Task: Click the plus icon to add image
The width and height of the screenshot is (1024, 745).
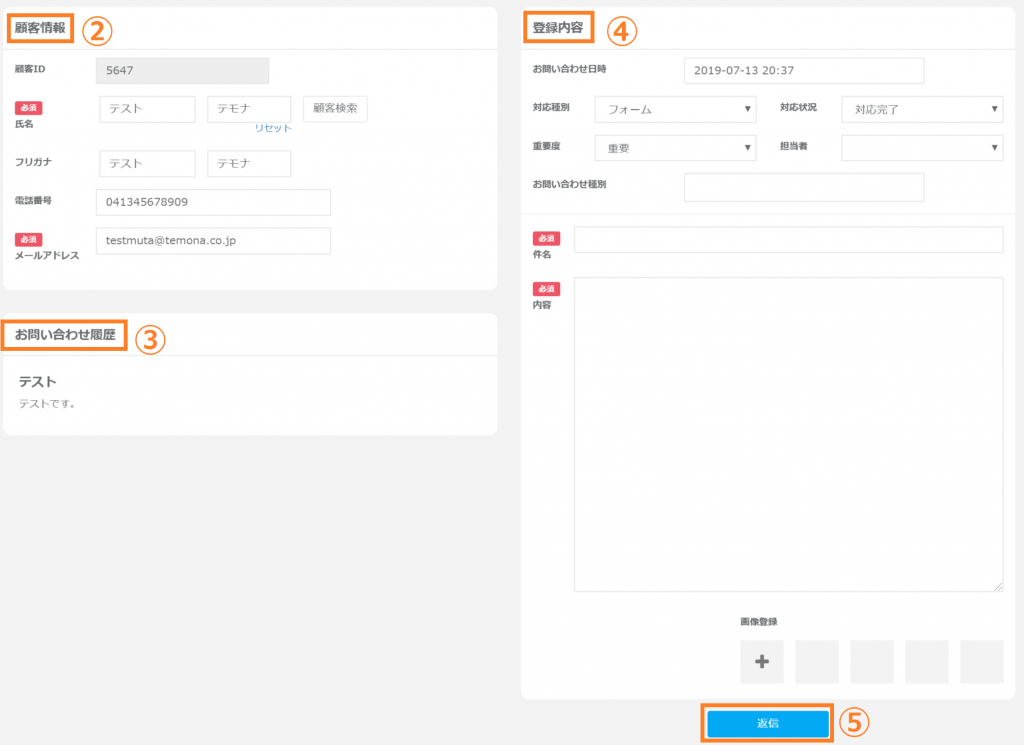Action: click(x=761, y=661)
